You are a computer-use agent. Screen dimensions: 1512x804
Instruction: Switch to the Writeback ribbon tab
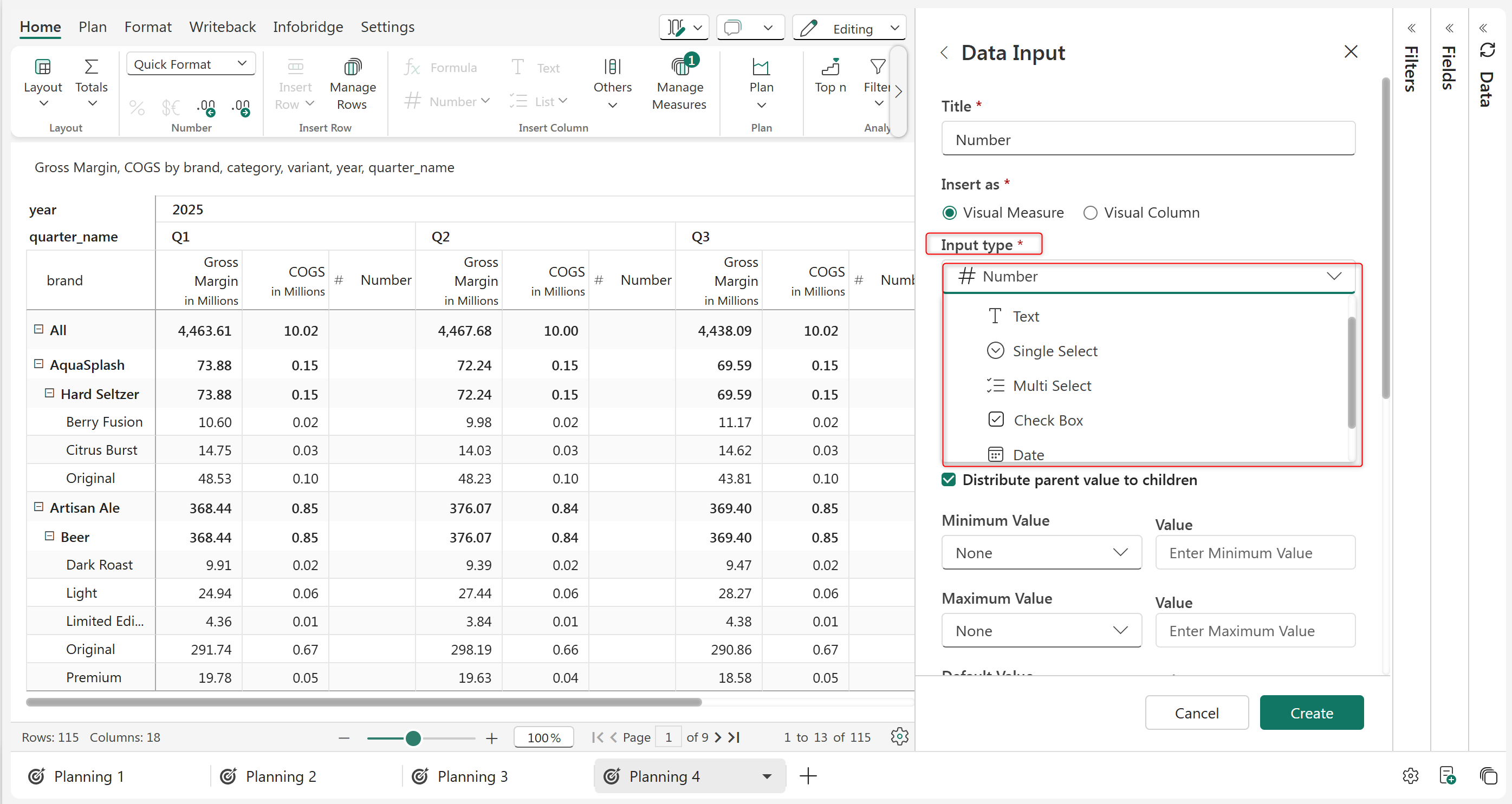(222, 27)
